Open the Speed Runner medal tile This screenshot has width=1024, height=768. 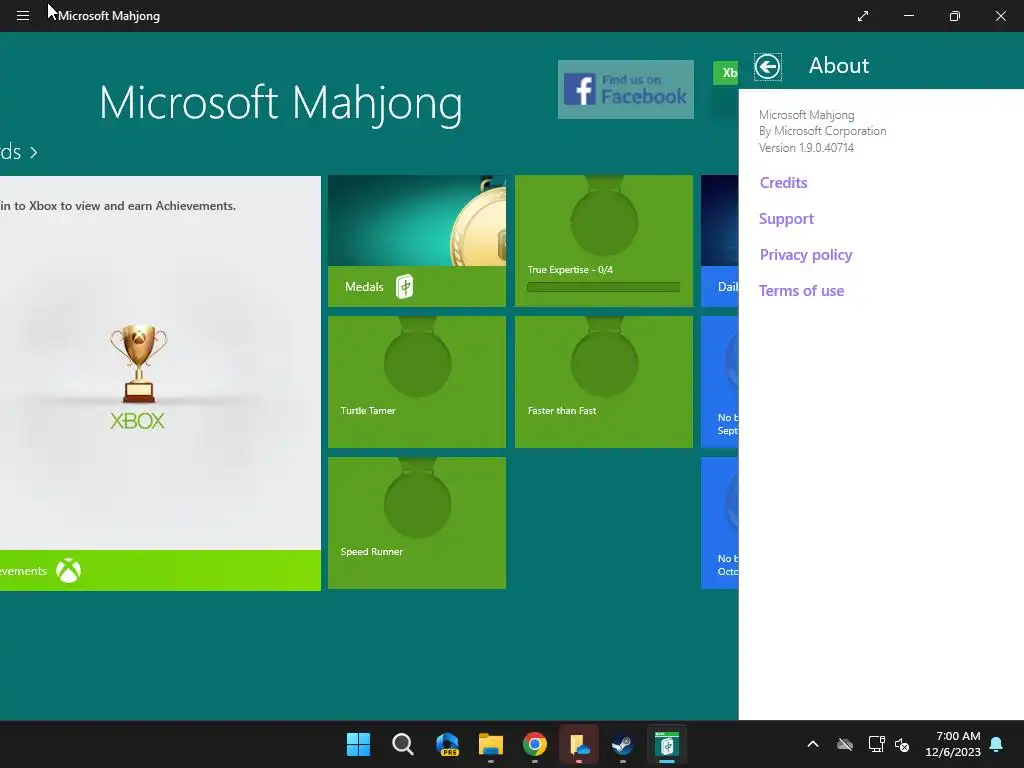coord(417,523)
